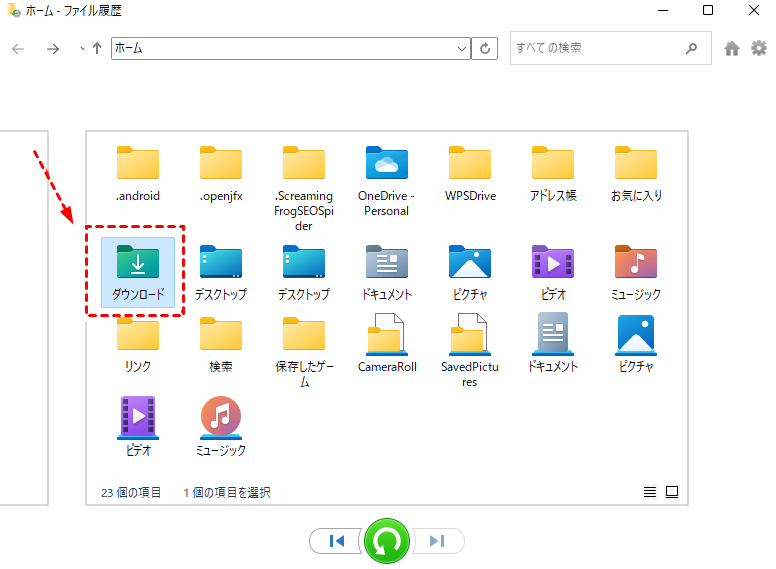Select the ダウンロード folder
Viewport: 776px width, 569px height.
tap(138, 272)
